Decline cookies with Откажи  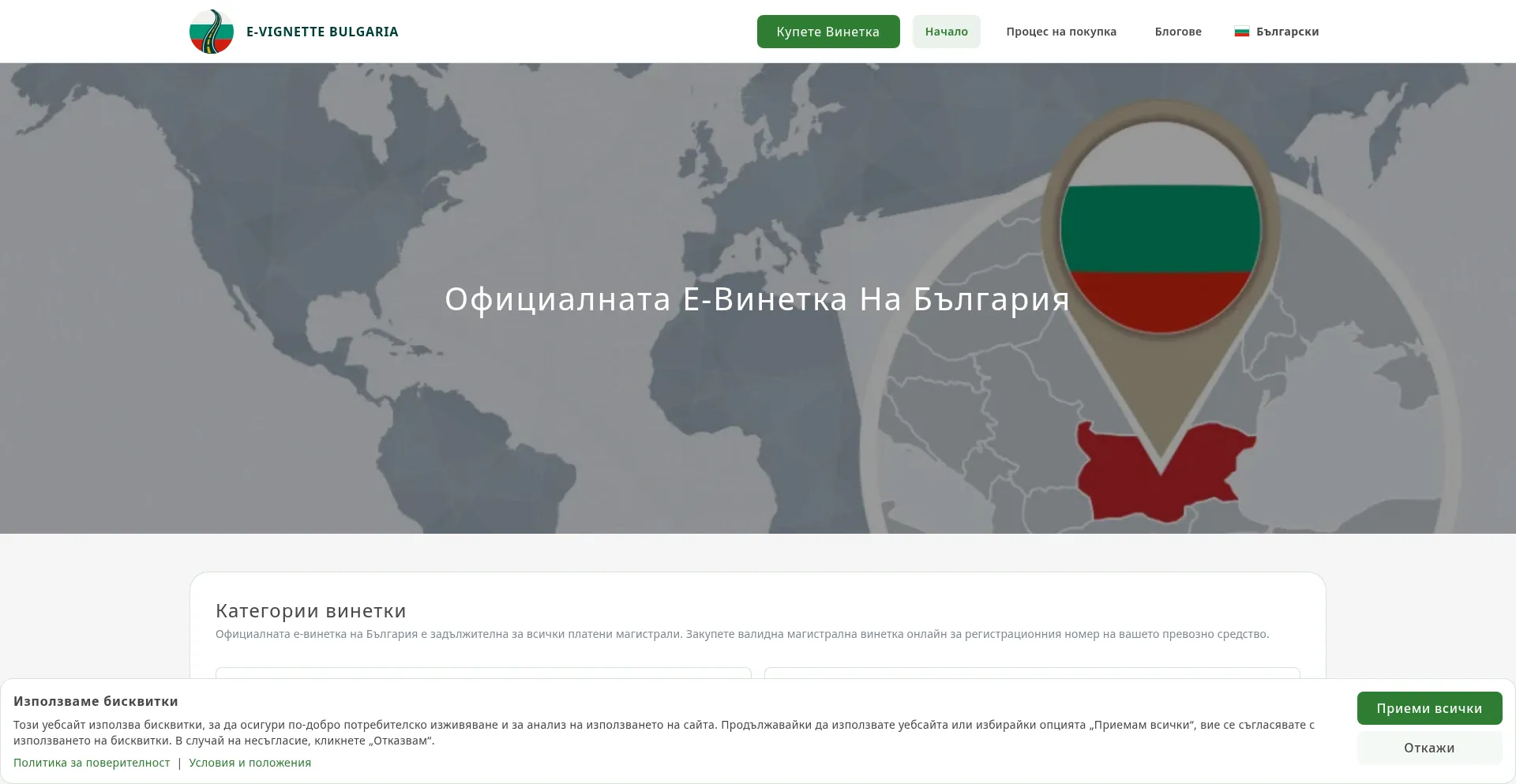click(x=1429, y=748)
